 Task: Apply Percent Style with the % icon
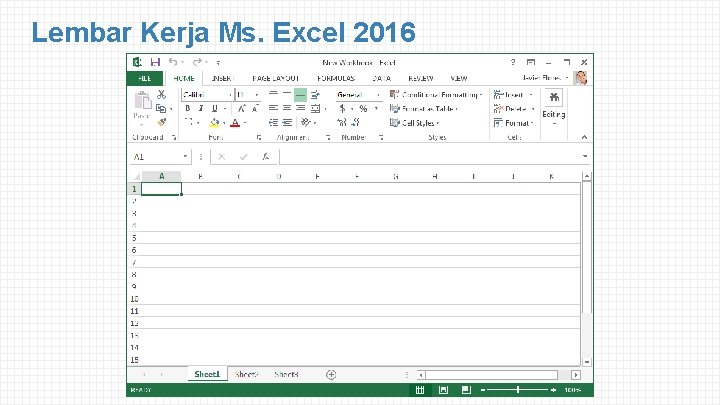point(363,109)
